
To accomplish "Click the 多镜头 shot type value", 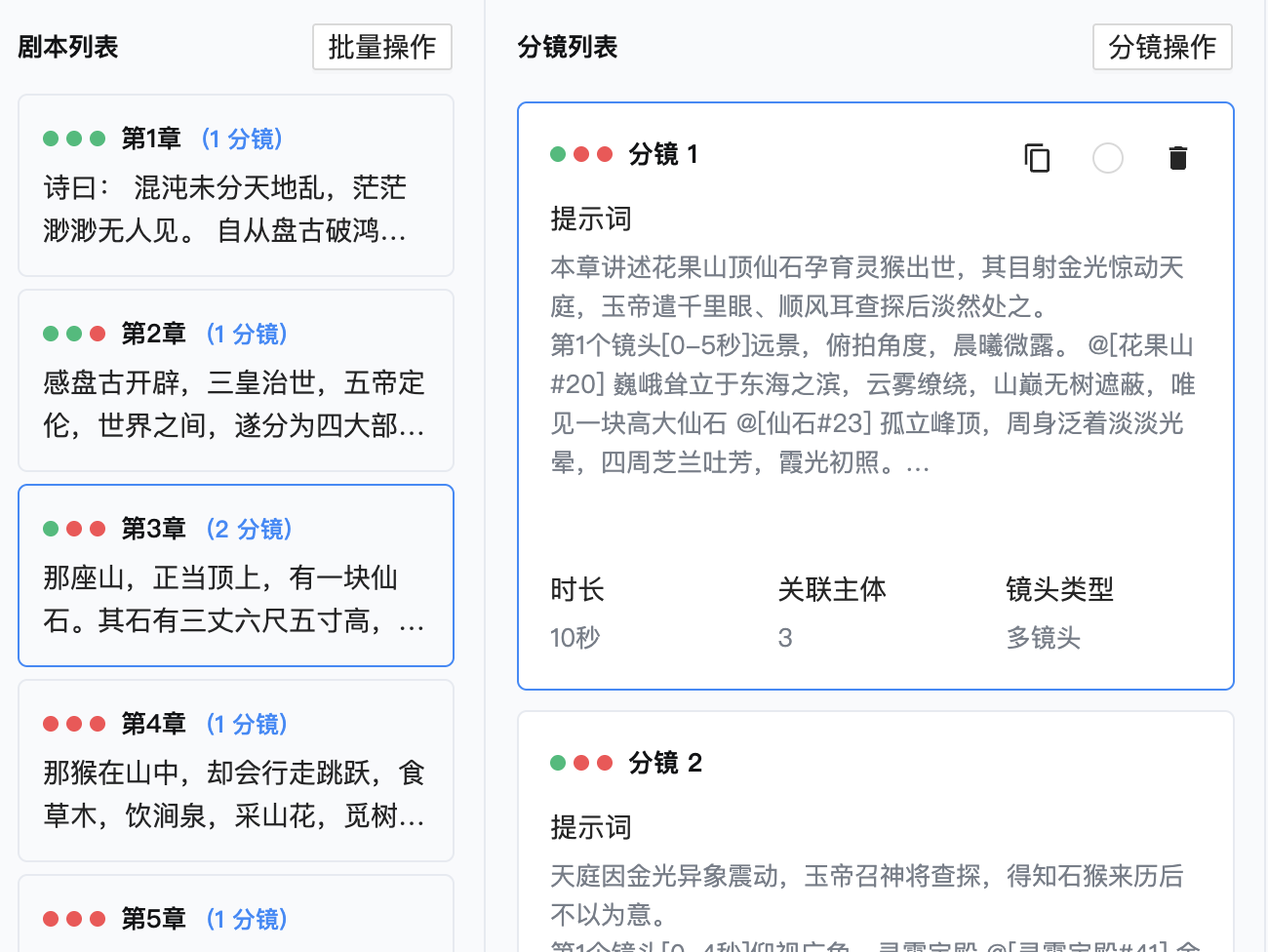I will [x=1044, y=637].
